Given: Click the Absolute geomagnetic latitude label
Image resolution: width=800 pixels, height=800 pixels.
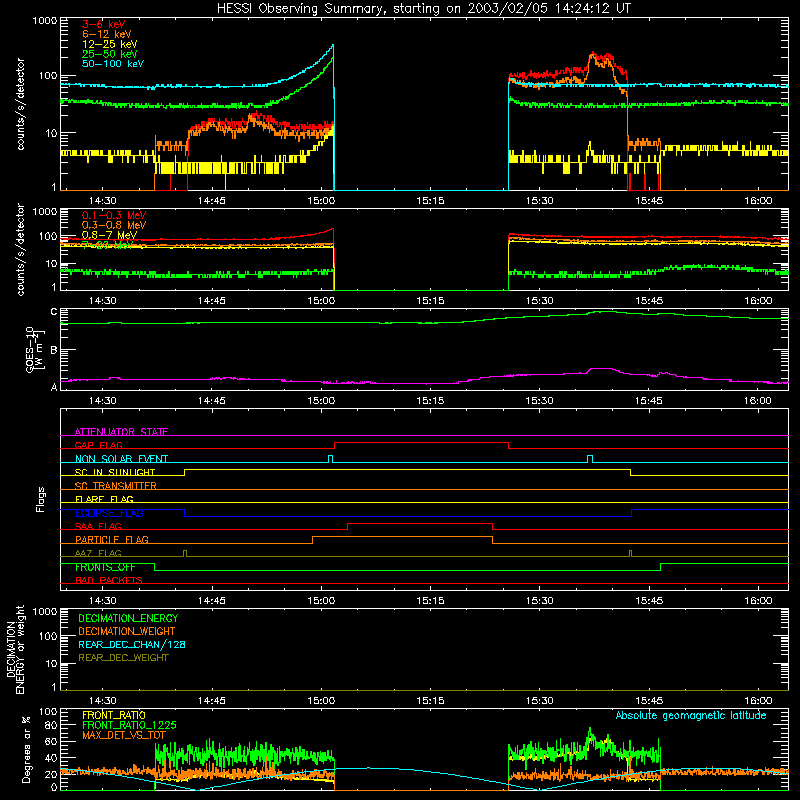Looking at the screenshot, I should pos(691,715).
